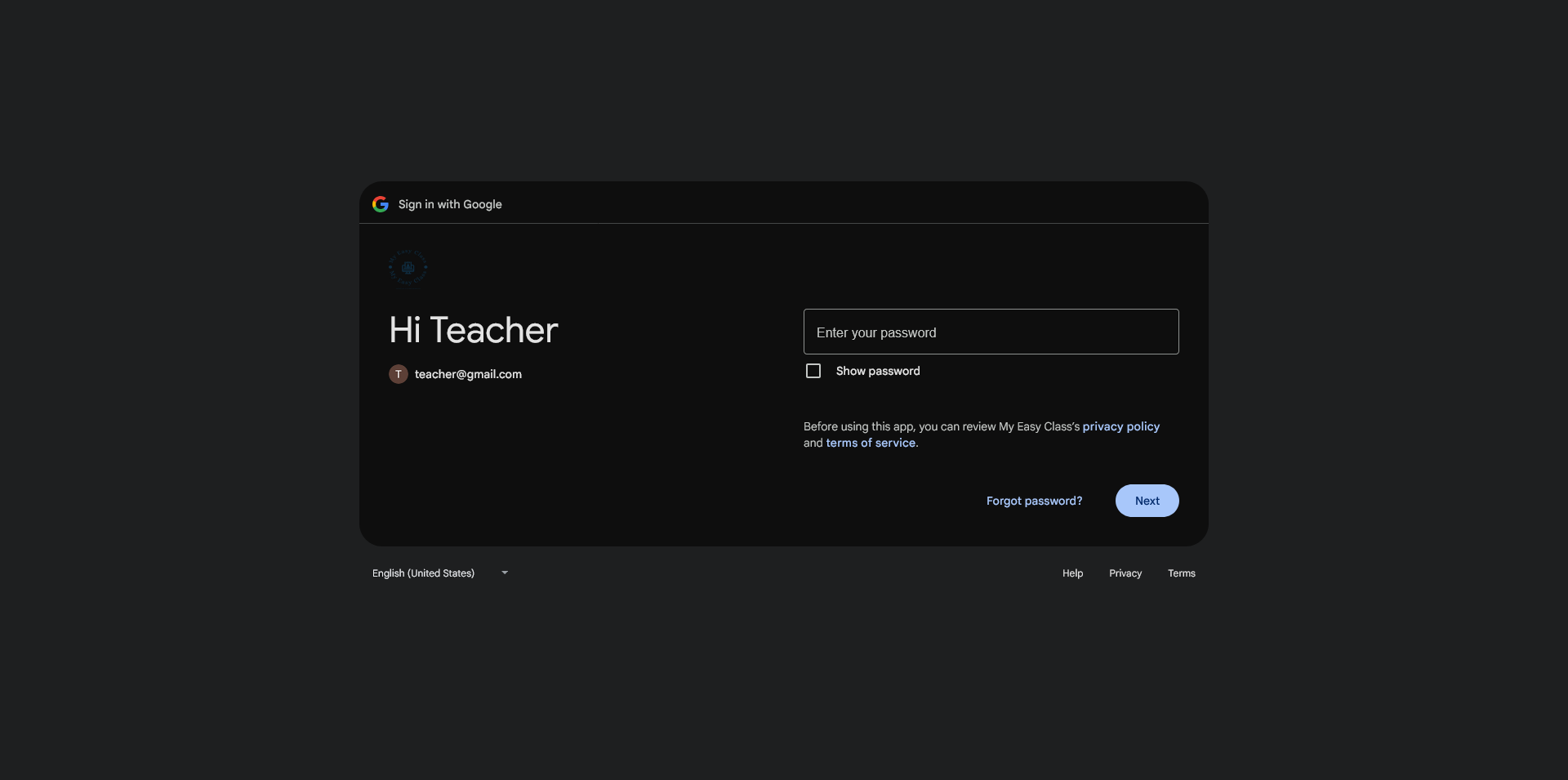Open the Privacy footer link

point(1125,573)
